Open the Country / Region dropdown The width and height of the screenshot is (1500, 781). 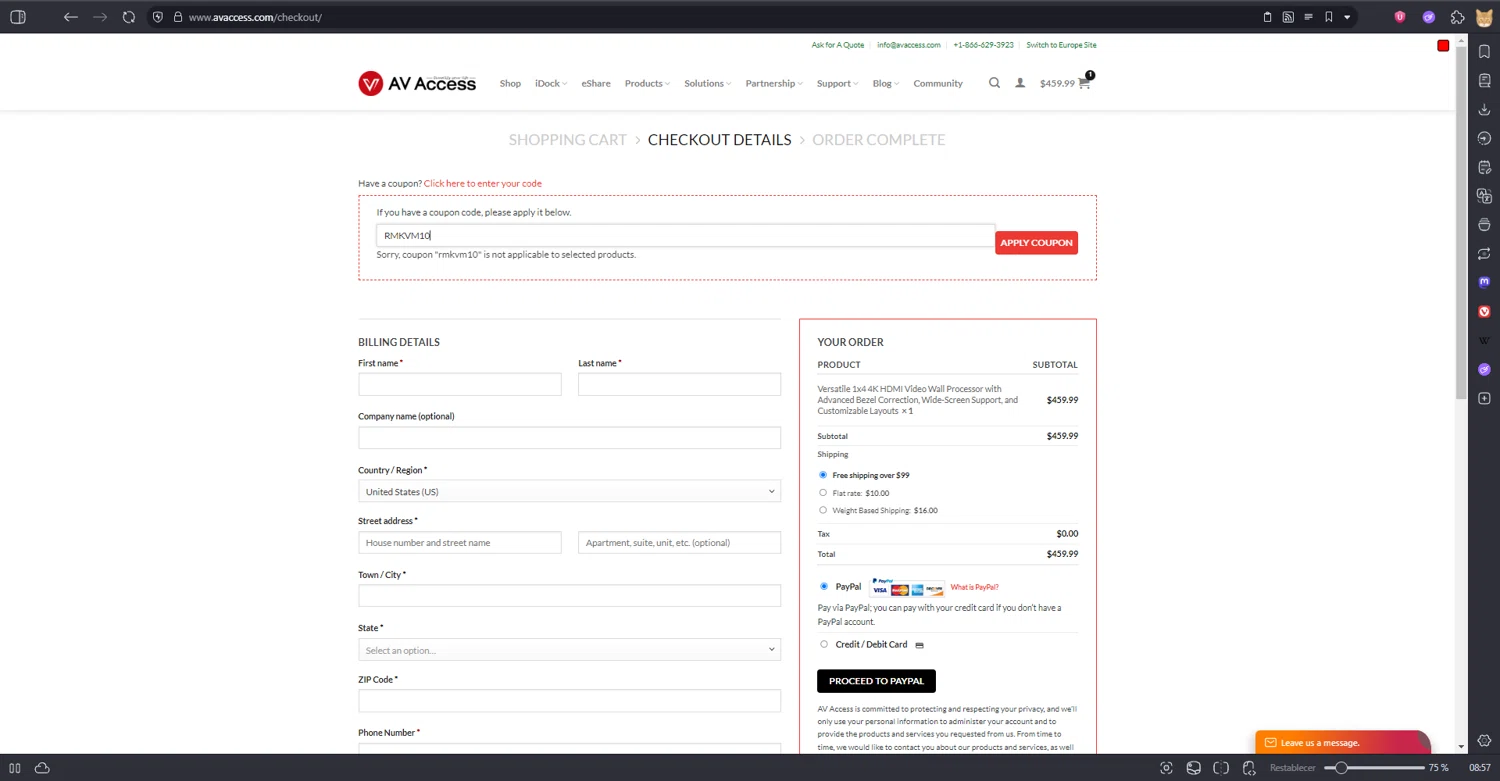point(569,492)
